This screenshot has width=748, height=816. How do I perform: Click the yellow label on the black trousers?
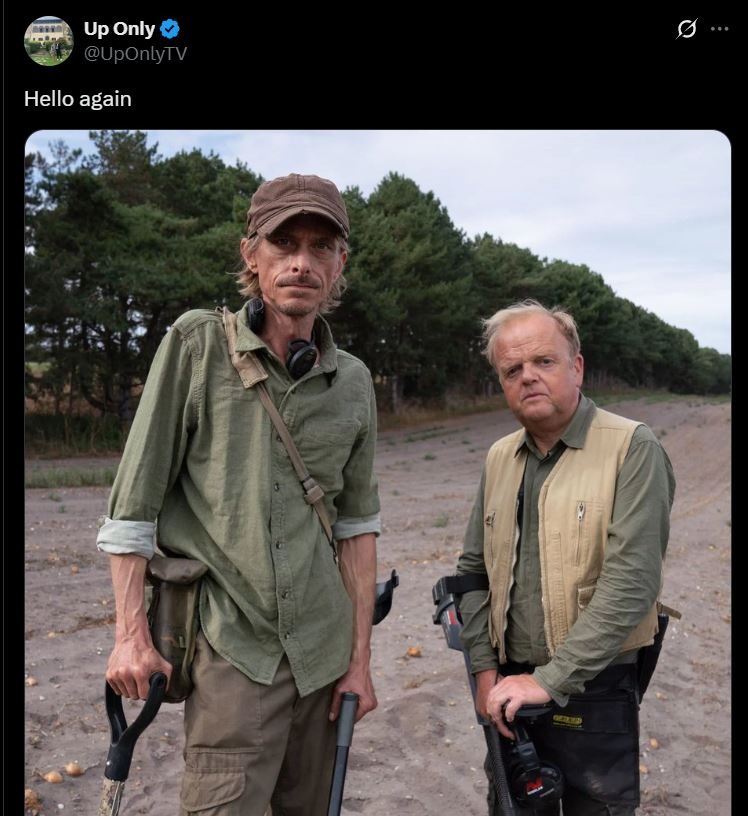click(566, 721)
